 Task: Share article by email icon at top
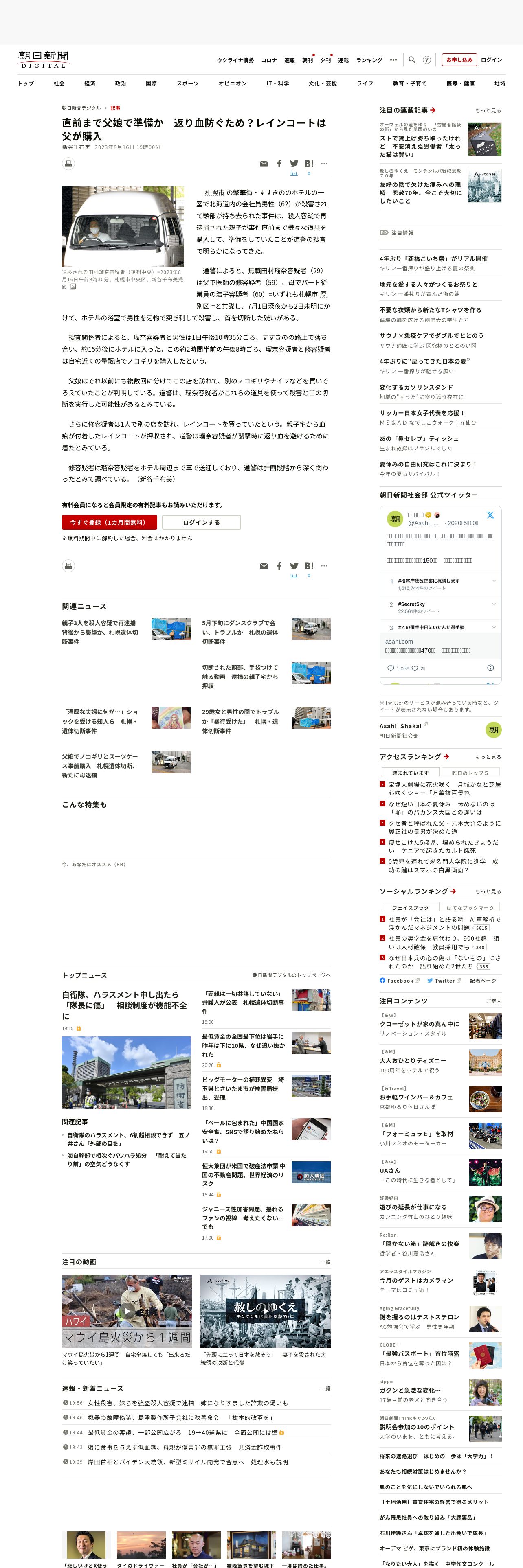click(x=264, y=163)
